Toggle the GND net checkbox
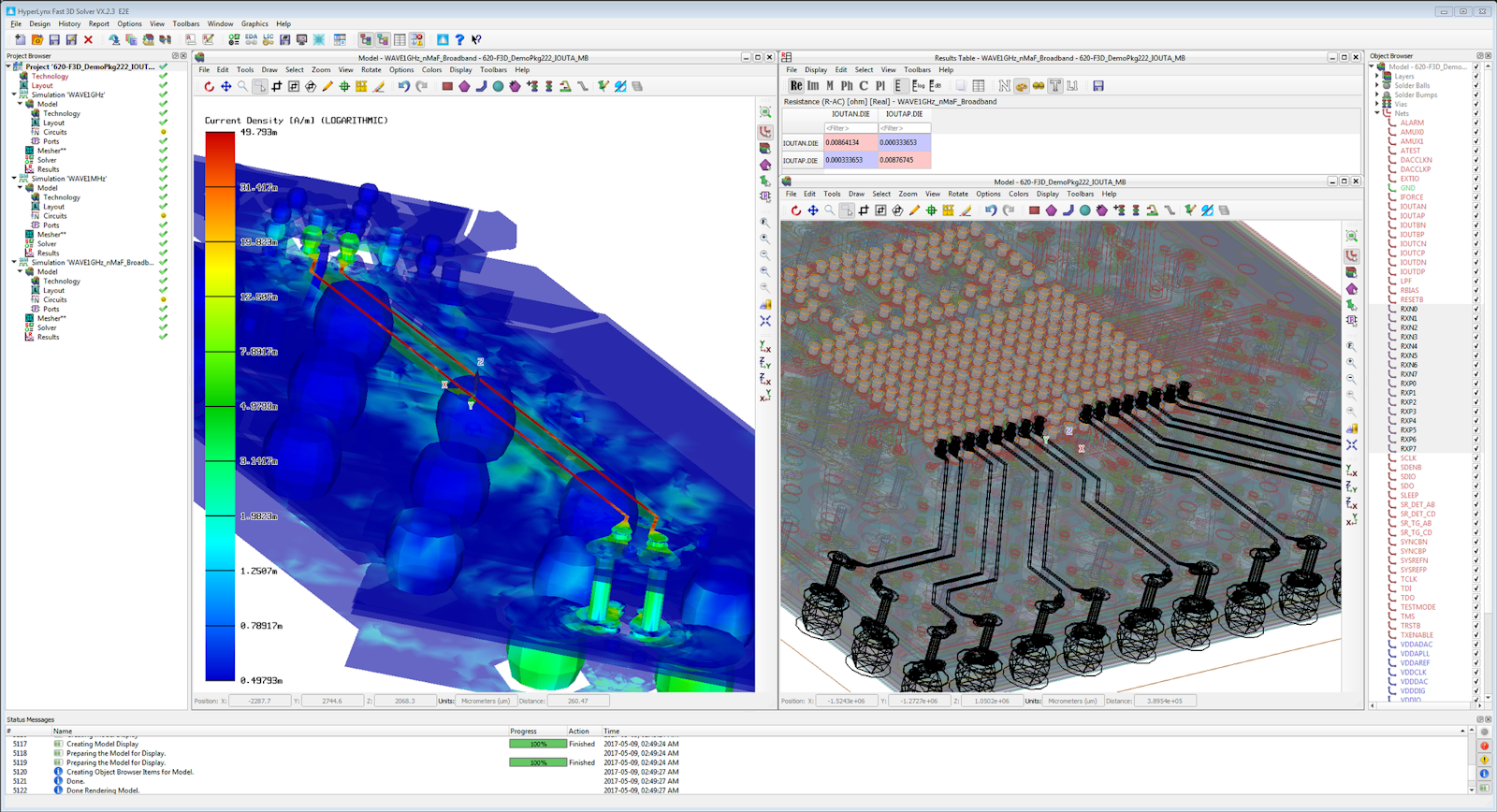The height and width of the screenshot is (812, 1497). pyautogui.click(x=1476, y=188)
